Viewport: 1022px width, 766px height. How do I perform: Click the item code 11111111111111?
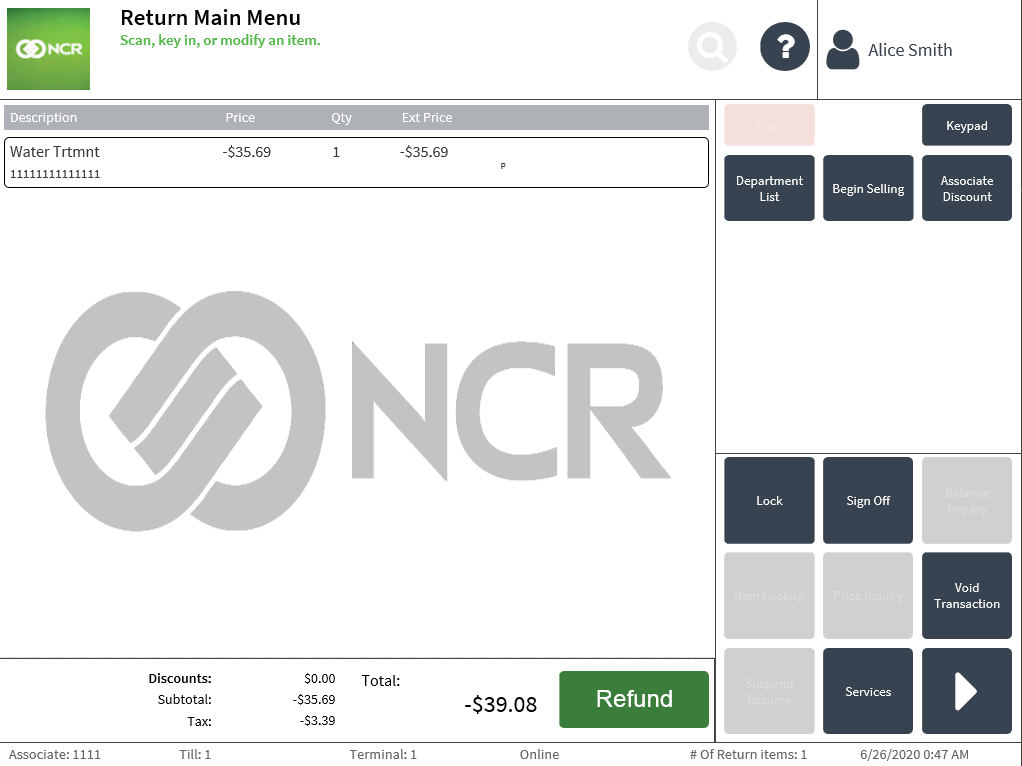point(55,174)
